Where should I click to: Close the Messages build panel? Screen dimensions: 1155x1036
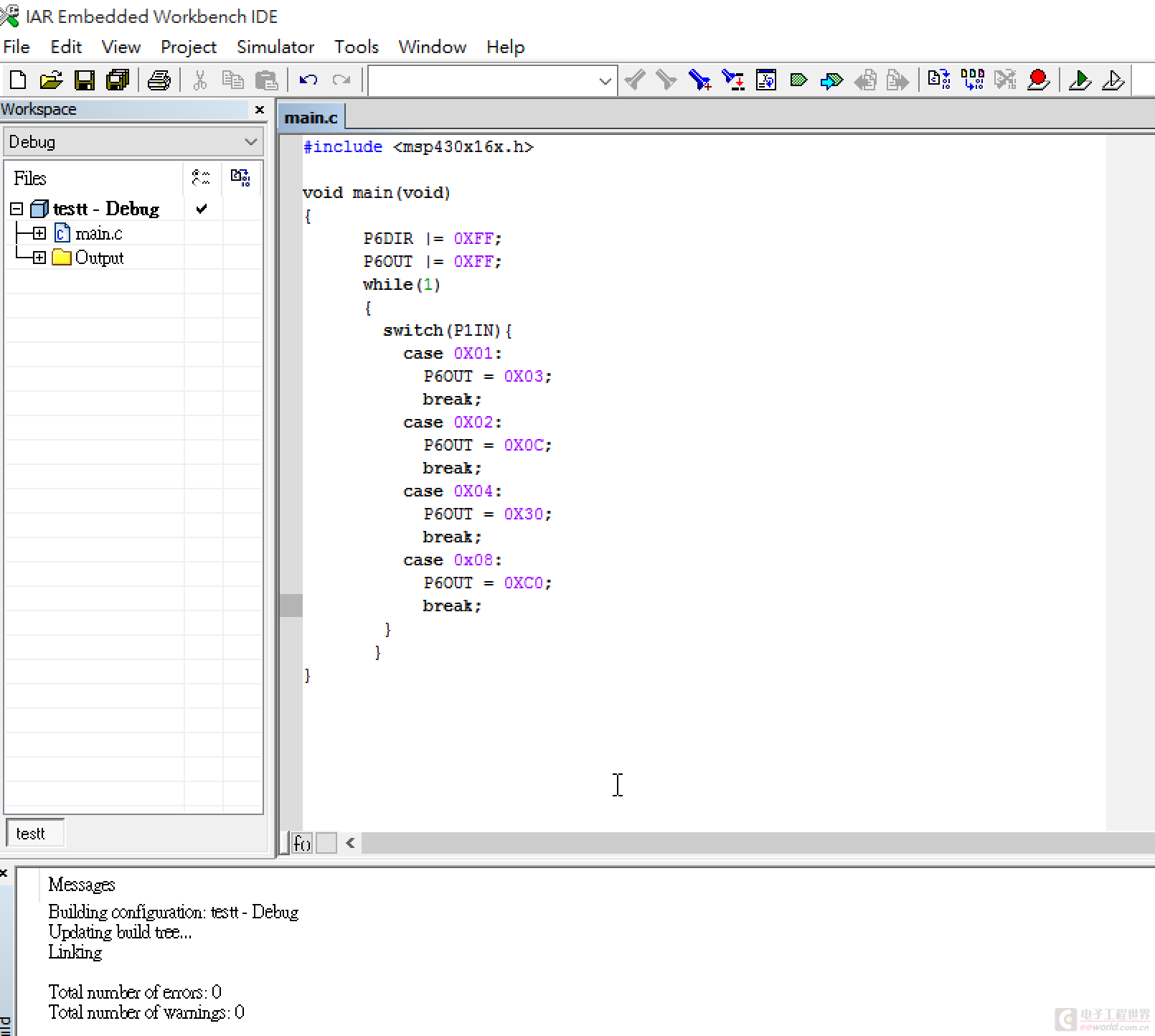pos(4,873)
